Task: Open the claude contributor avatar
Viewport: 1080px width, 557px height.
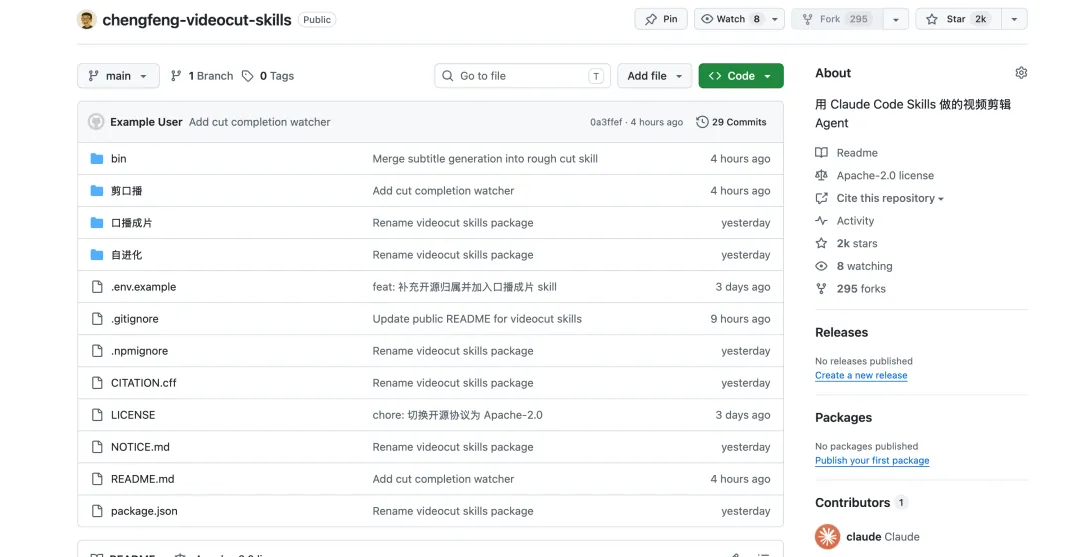Action: 827,536
